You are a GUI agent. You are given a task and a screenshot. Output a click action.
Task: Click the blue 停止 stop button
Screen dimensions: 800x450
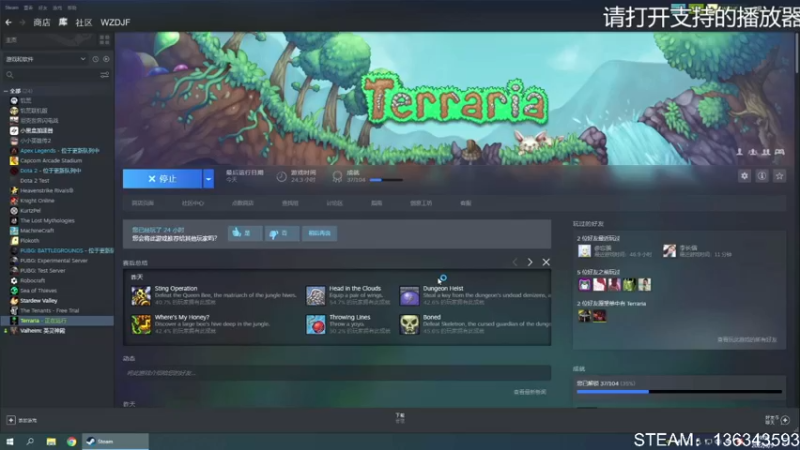click(162, 179)
